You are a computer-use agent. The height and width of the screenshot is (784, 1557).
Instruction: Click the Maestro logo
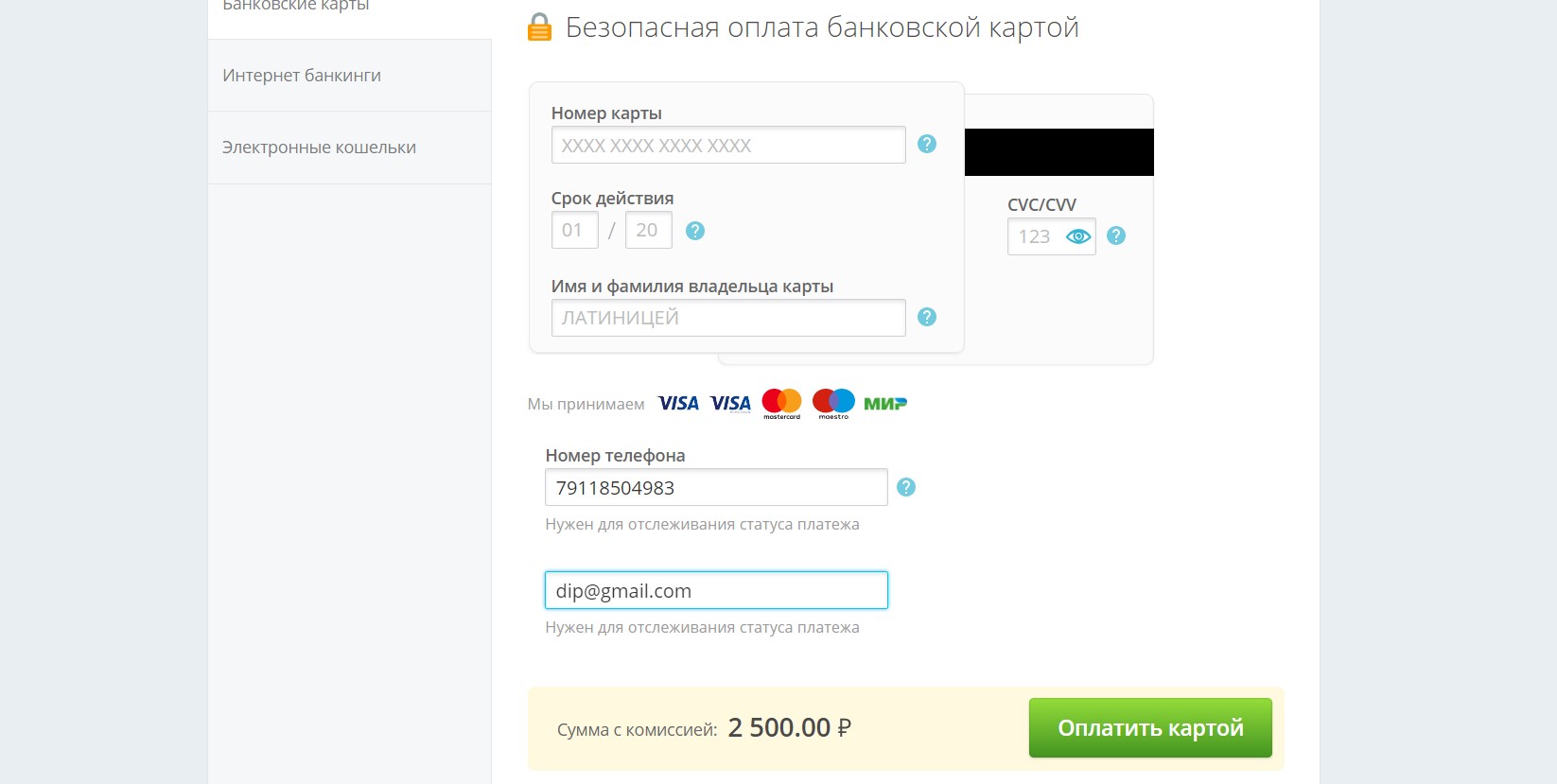pyautogui.click(x=833, y=403)
